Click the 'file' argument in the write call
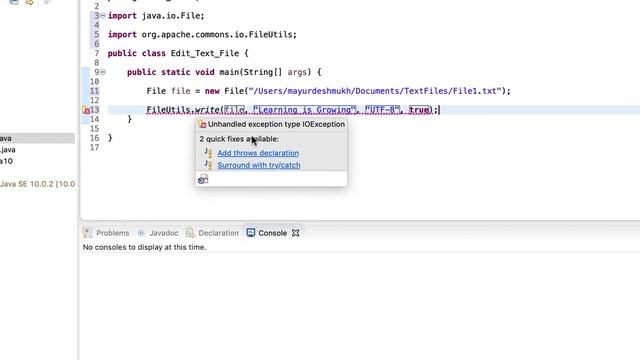This screenshot has width=640, height=360. (234, 110)
